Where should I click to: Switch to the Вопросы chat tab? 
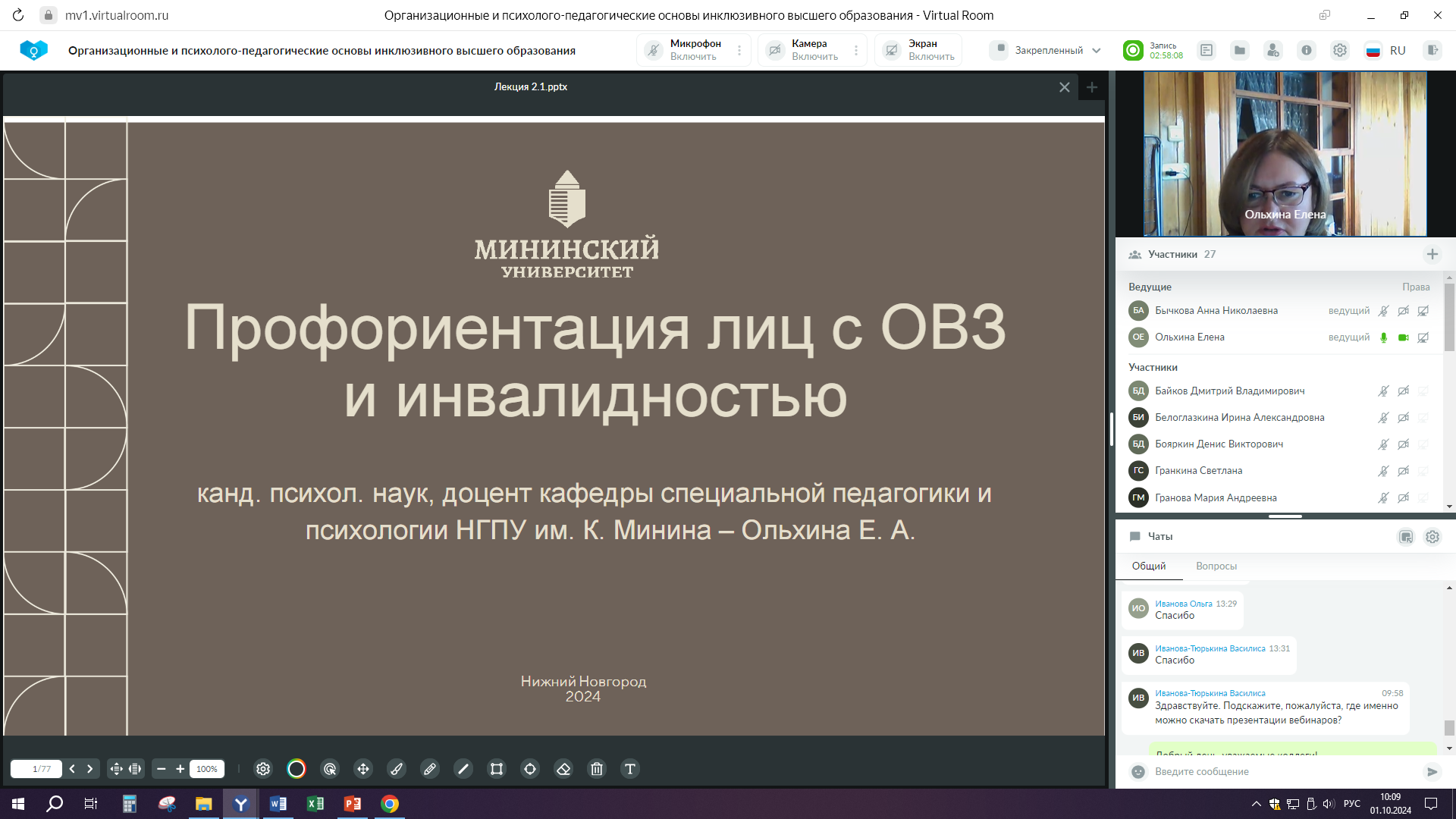[x=1216, y=566]
